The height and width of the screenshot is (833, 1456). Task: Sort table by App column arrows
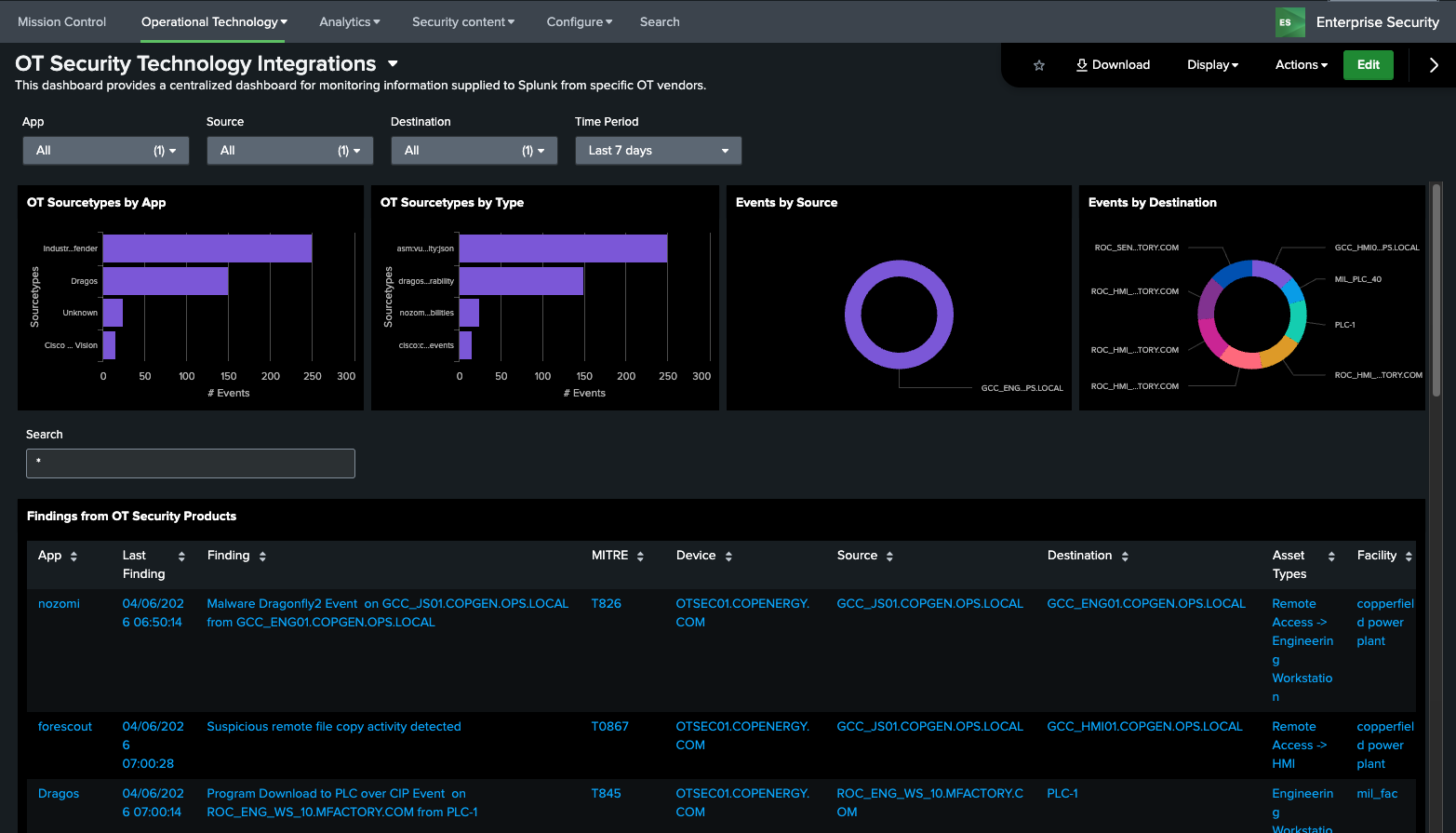point(73,557)
